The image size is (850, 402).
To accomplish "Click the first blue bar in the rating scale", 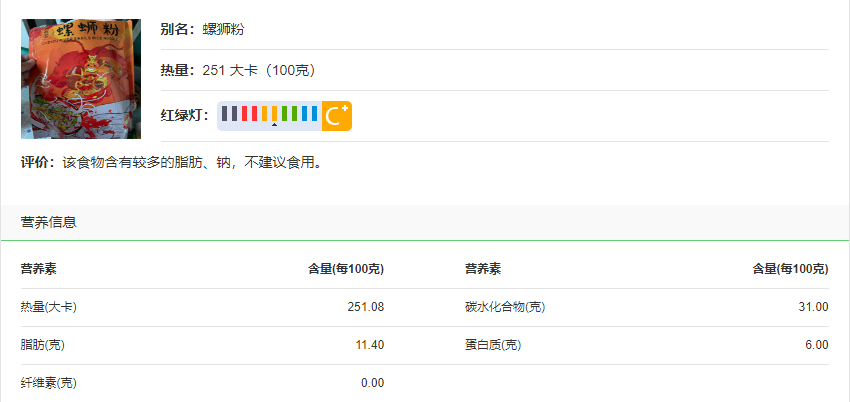I will (x=305, y=113).
